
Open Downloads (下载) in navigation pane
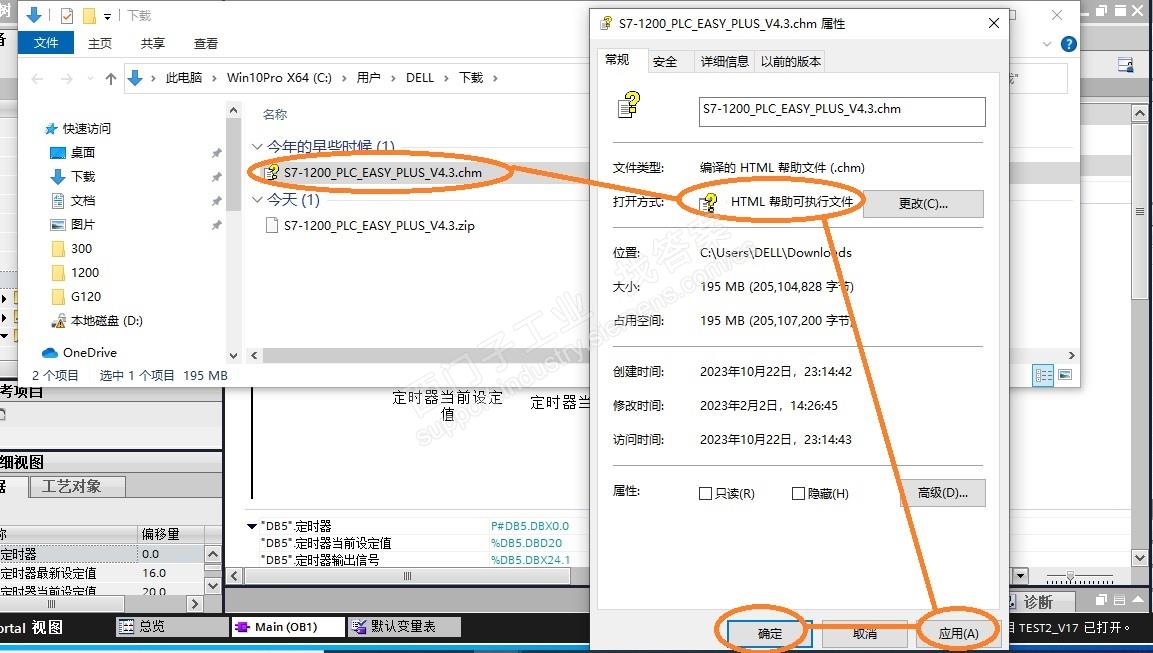coord(83,176)
